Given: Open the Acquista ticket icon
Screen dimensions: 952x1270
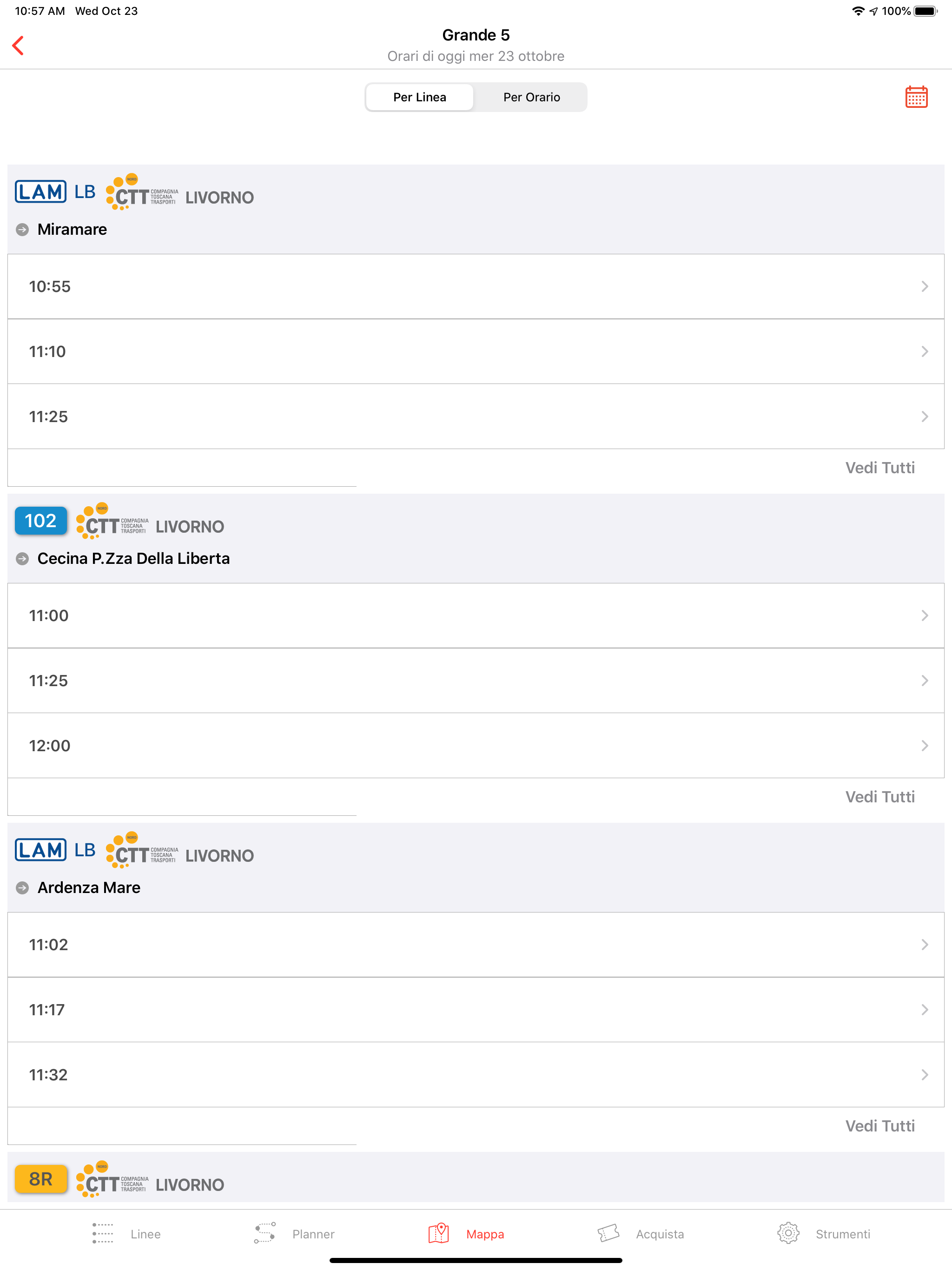Looking at the screenshot, I should click(608, 1233).
